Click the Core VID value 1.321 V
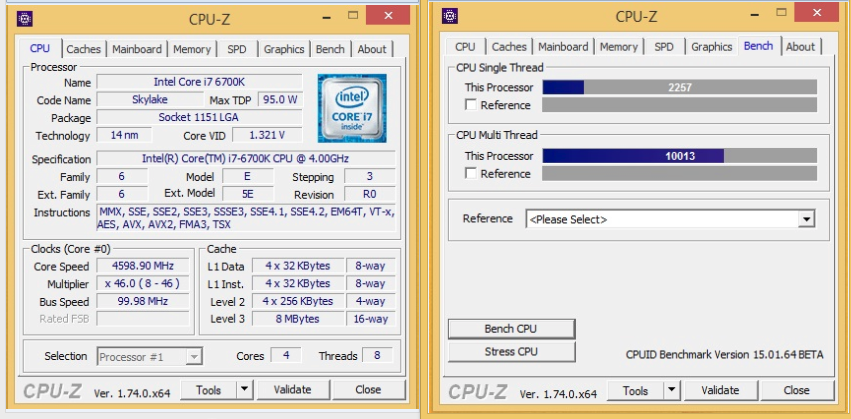 (267, 135)
